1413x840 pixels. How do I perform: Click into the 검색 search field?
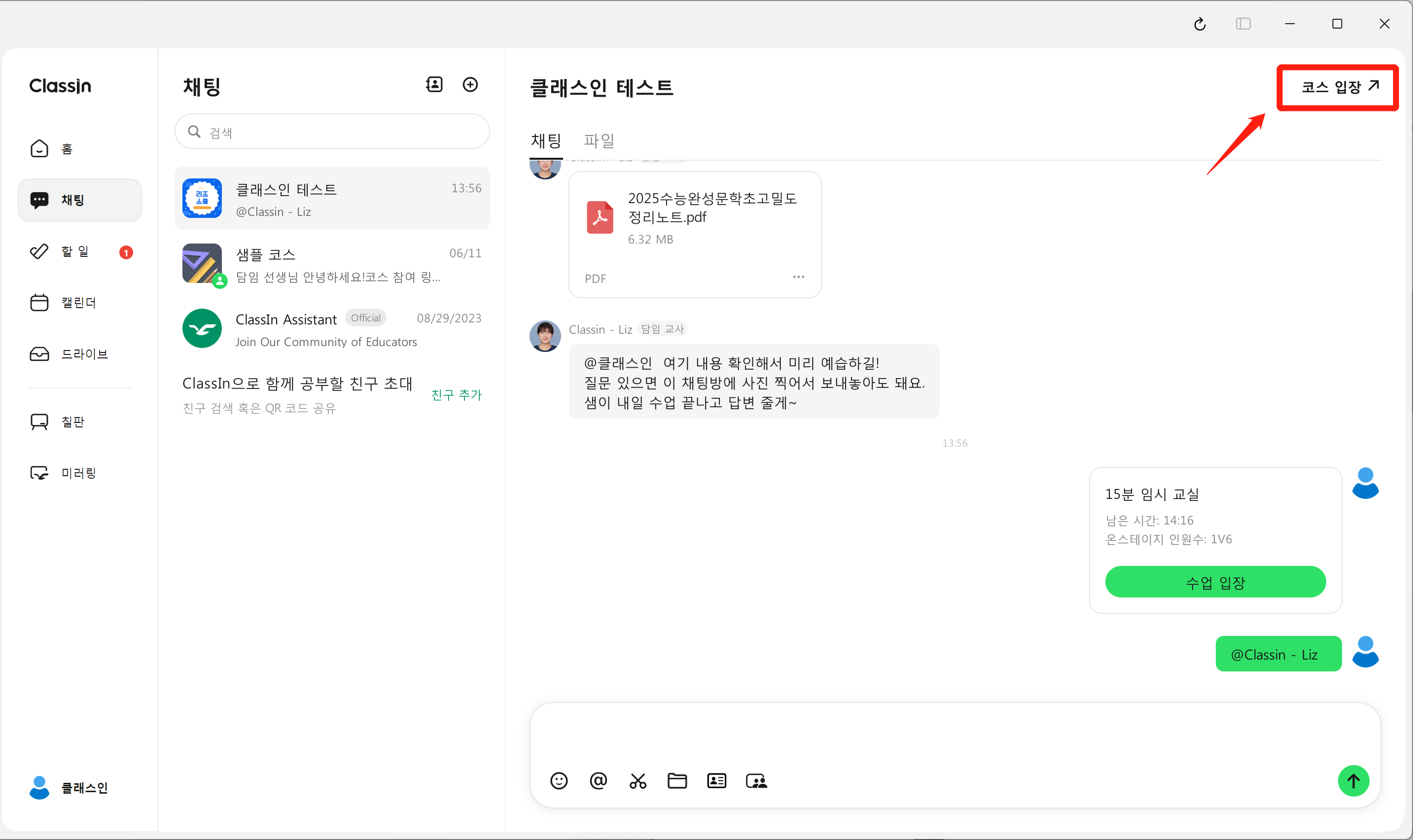(332, 132)
